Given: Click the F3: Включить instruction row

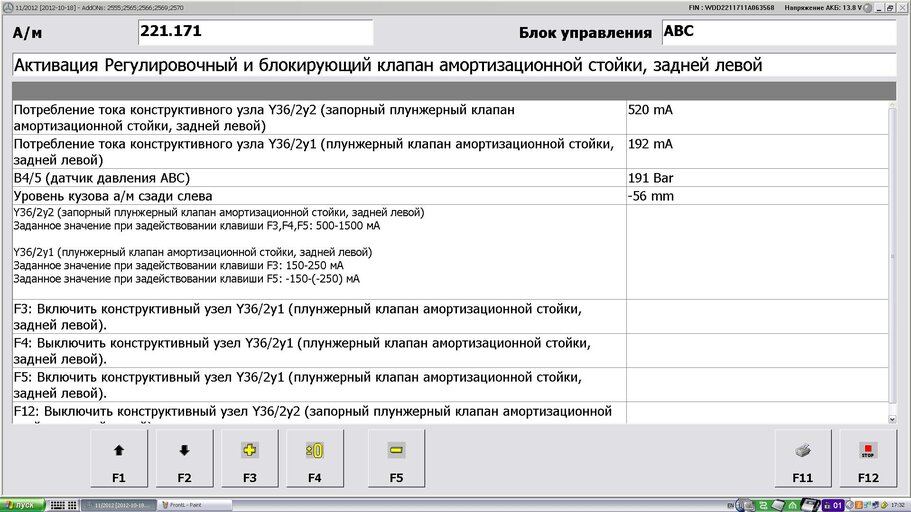Looking at the screenshot, I should coord(319,317).
